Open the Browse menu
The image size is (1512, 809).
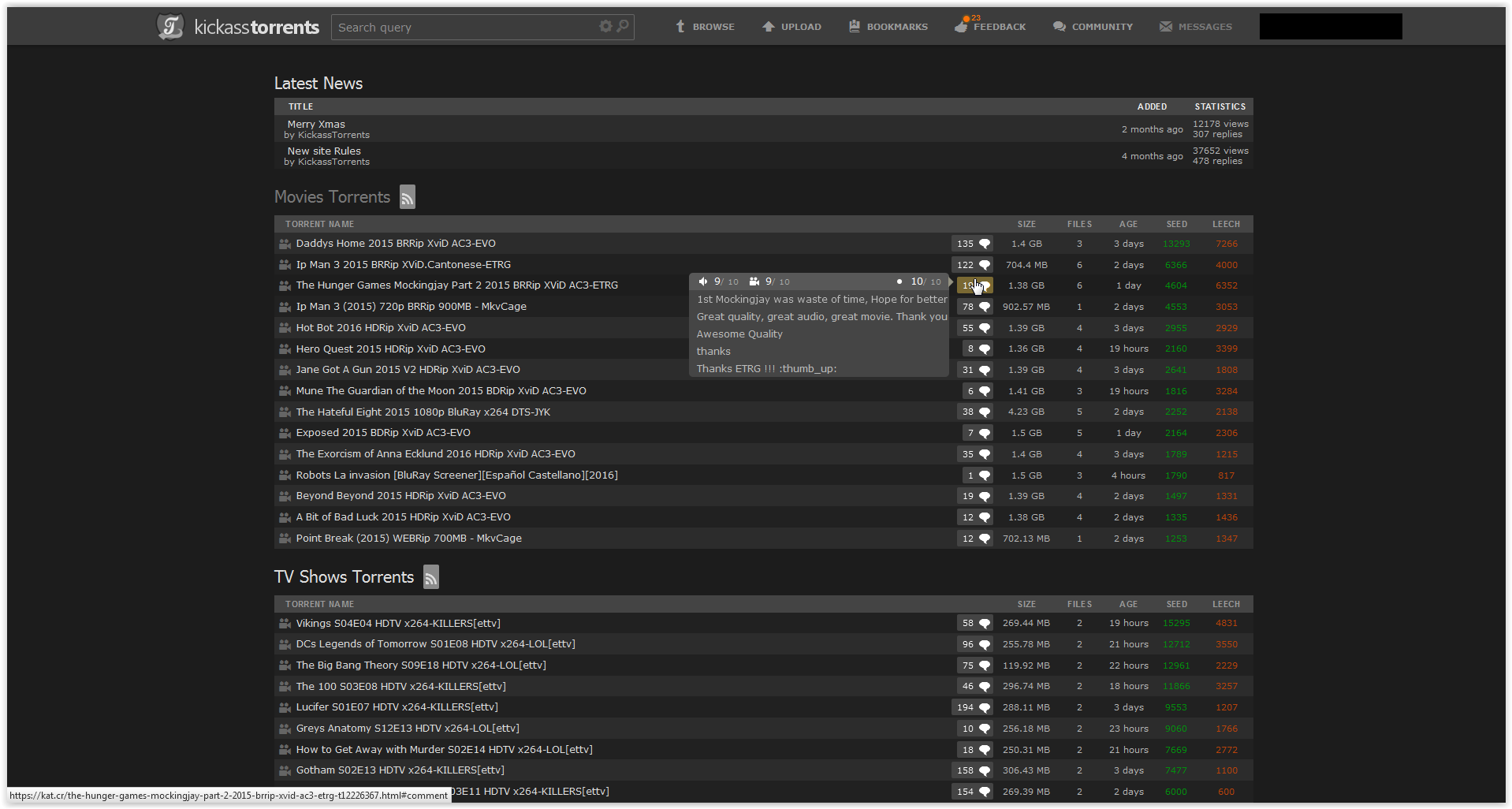pyautogui.click(x=705, y=27)
